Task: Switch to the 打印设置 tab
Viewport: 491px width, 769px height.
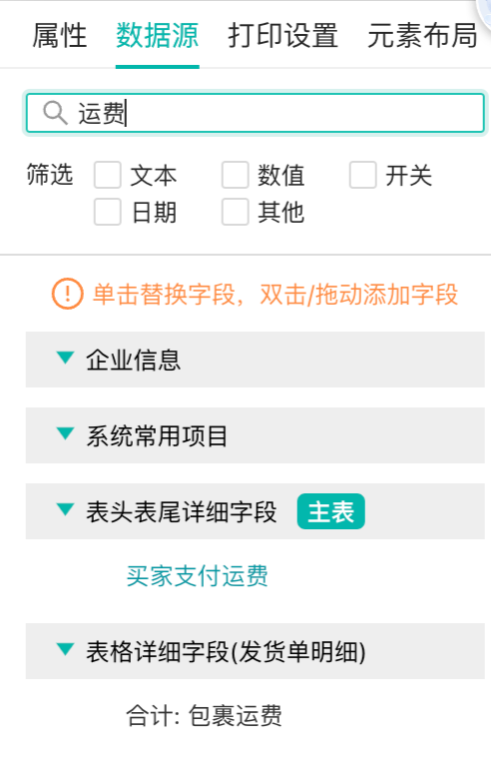Action: 283,35
